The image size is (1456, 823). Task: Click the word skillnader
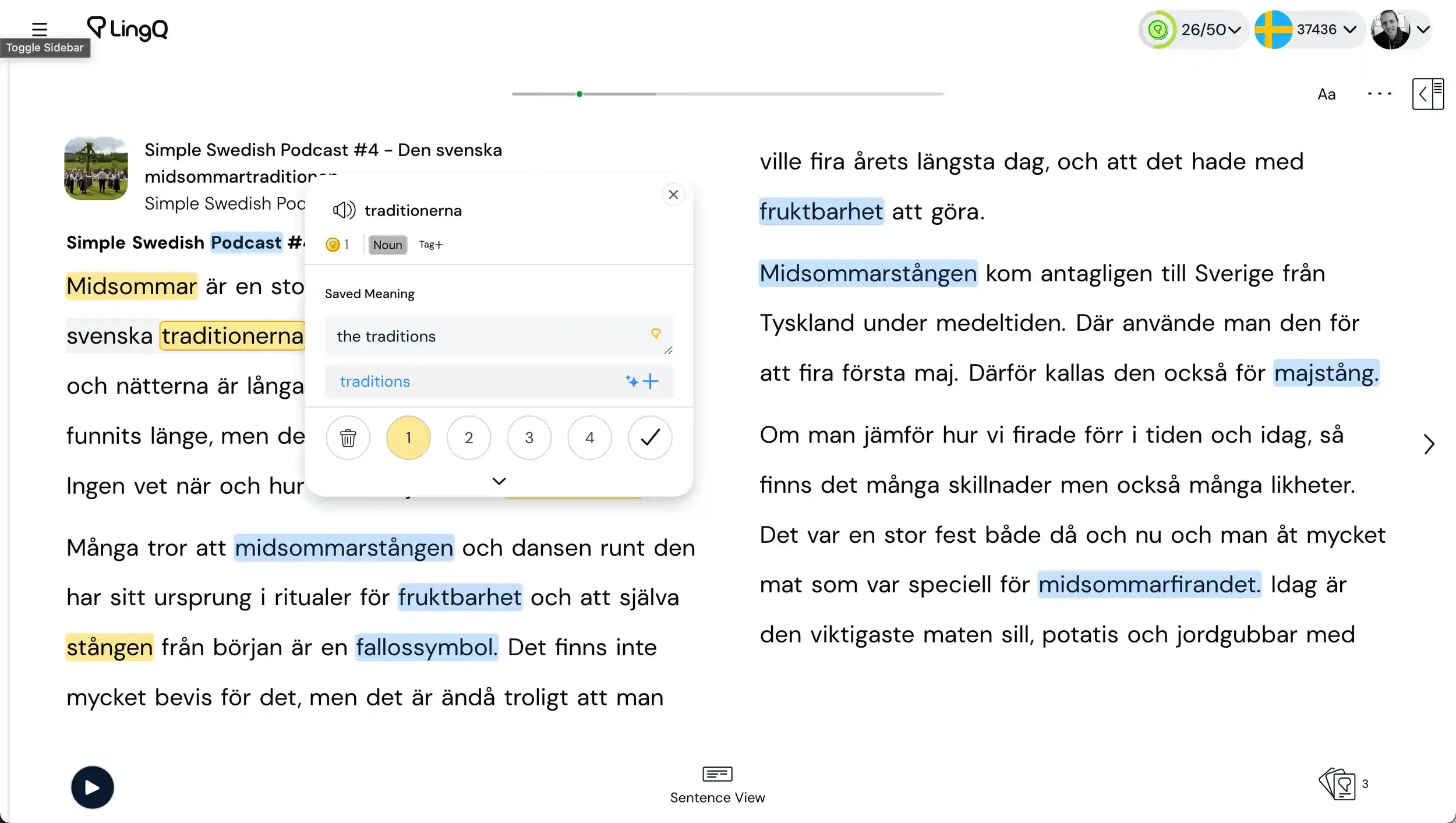pyautogui.click(x=999, y=485)
